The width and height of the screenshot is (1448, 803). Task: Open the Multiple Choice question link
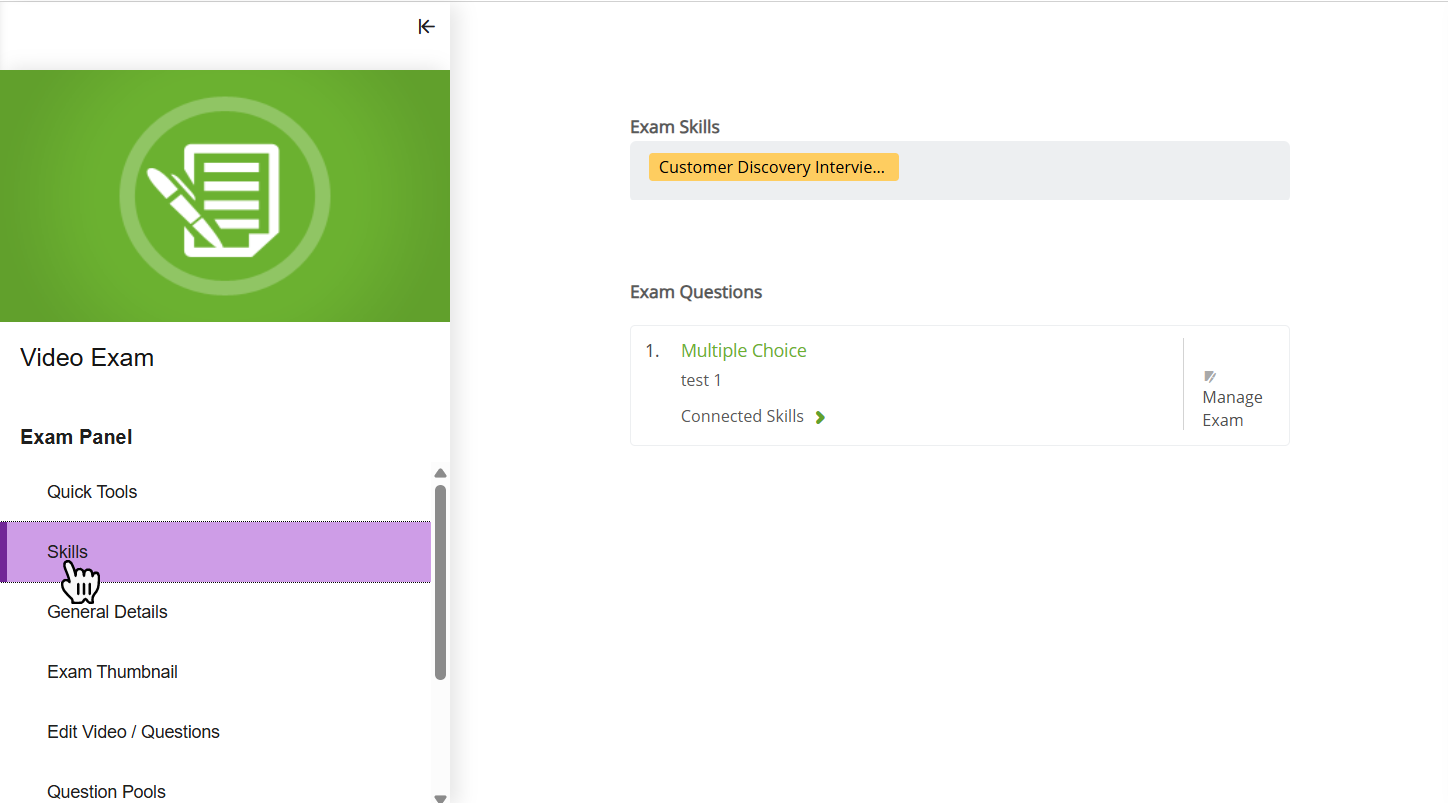pos(743,350)
